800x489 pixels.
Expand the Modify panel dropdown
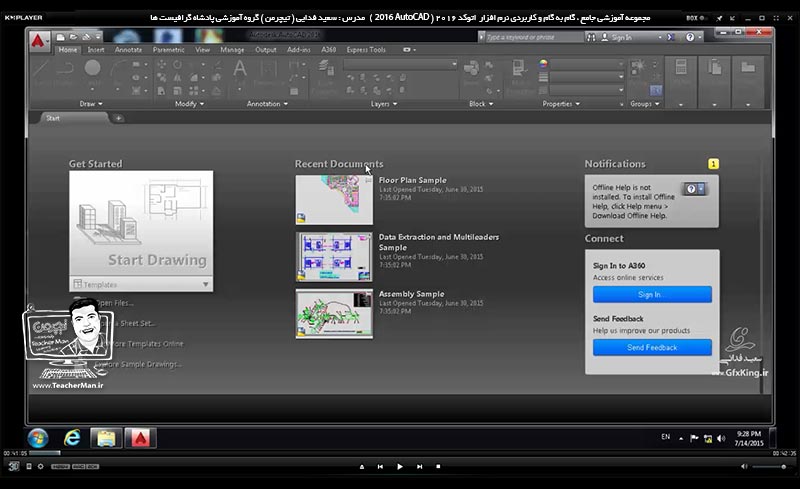pyautogui.click(x=189, y=104)
